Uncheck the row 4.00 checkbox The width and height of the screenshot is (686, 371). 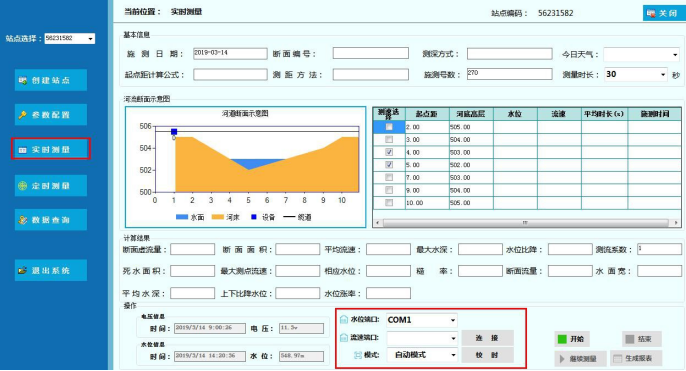pyautogui.click(x=388, y=152)
